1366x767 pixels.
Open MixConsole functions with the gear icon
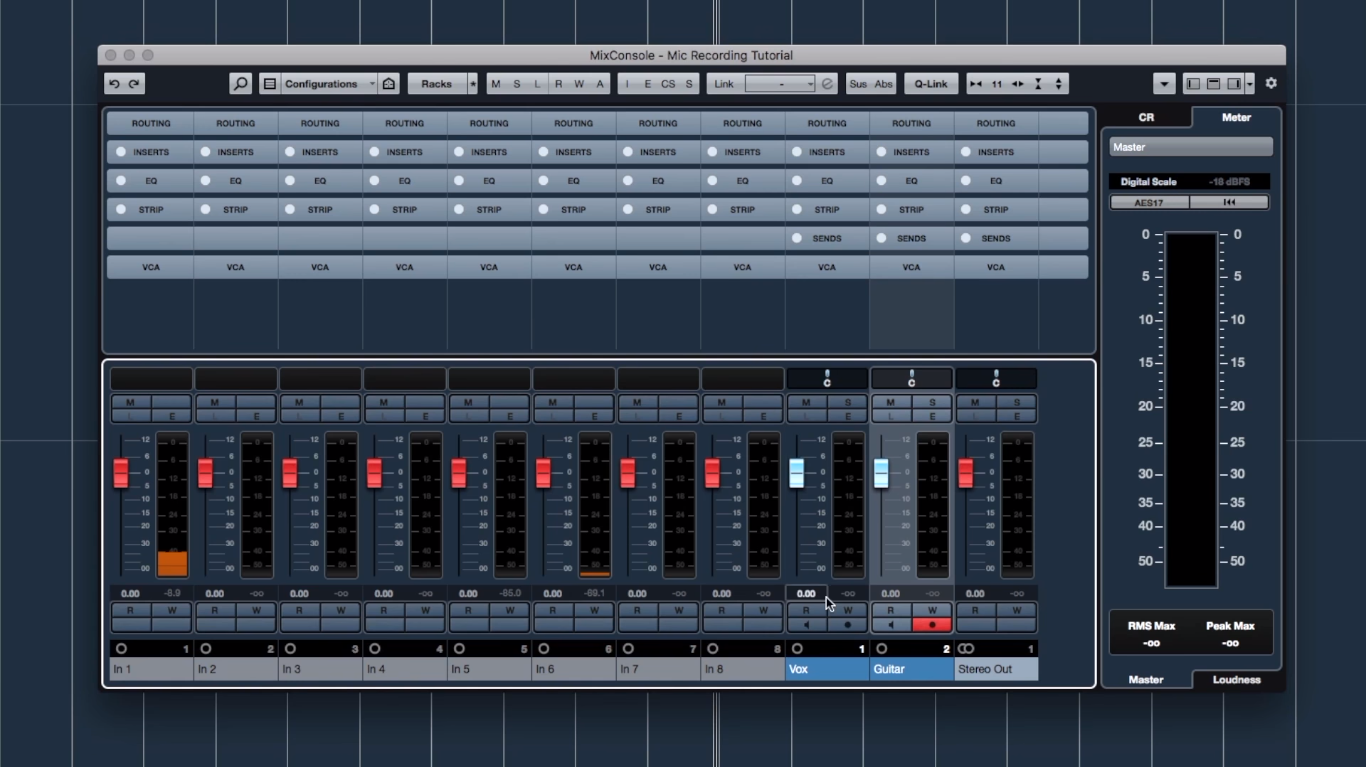pos(1270,83)
